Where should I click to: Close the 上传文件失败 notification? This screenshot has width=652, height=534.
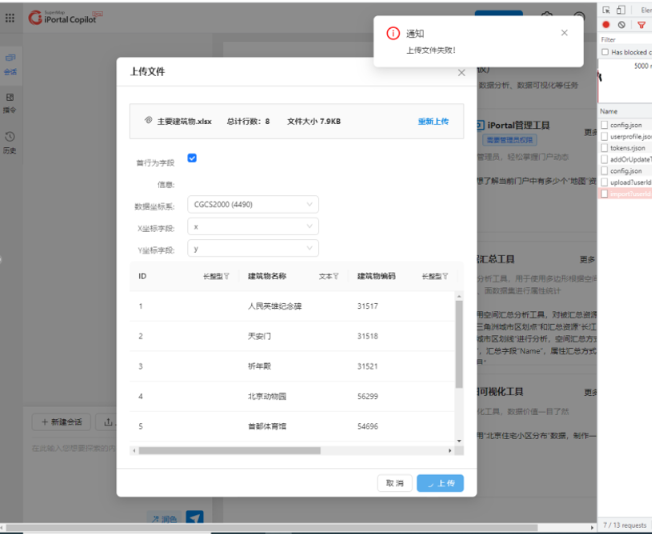(x=564, y=33)
